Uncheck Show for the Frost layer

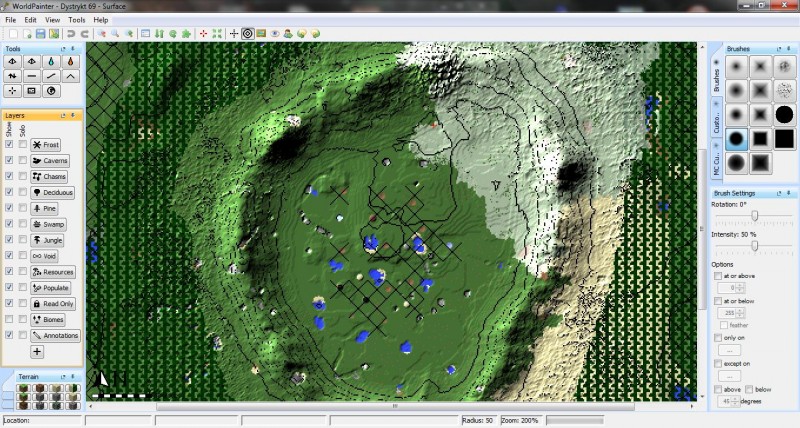(x=9, y=144)
